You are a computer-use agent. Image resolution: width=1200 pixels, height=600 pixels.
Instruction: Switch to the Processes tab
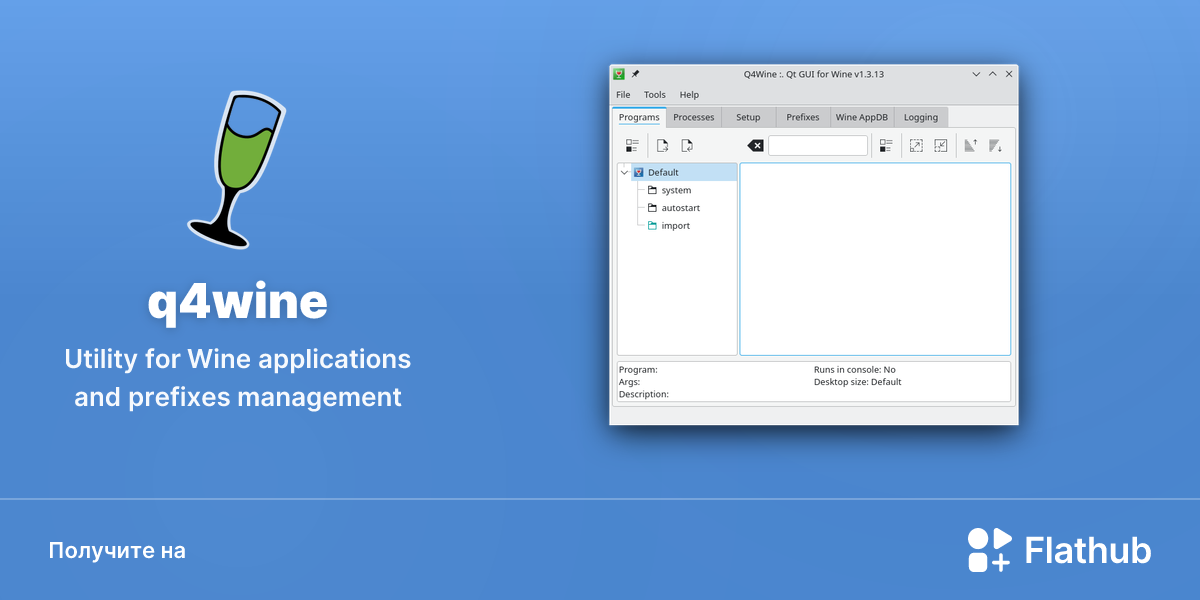[x=694, y=117]
